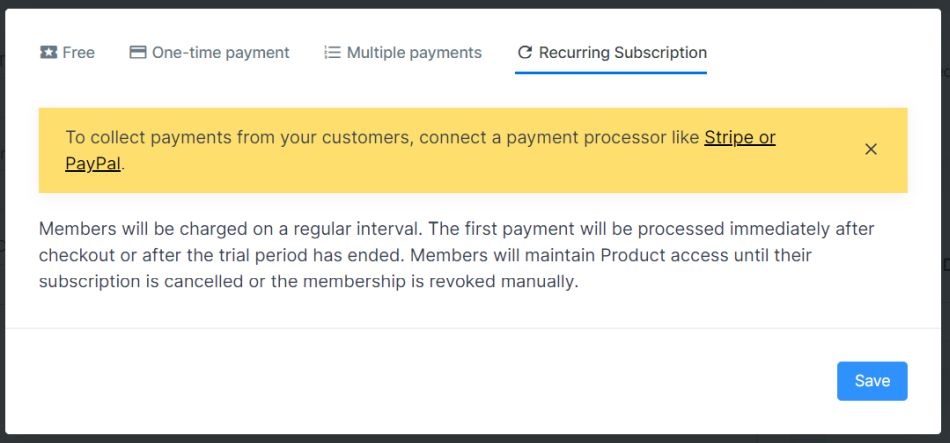Dismiss the yellow payment processor notice

(x=871, y=149)
